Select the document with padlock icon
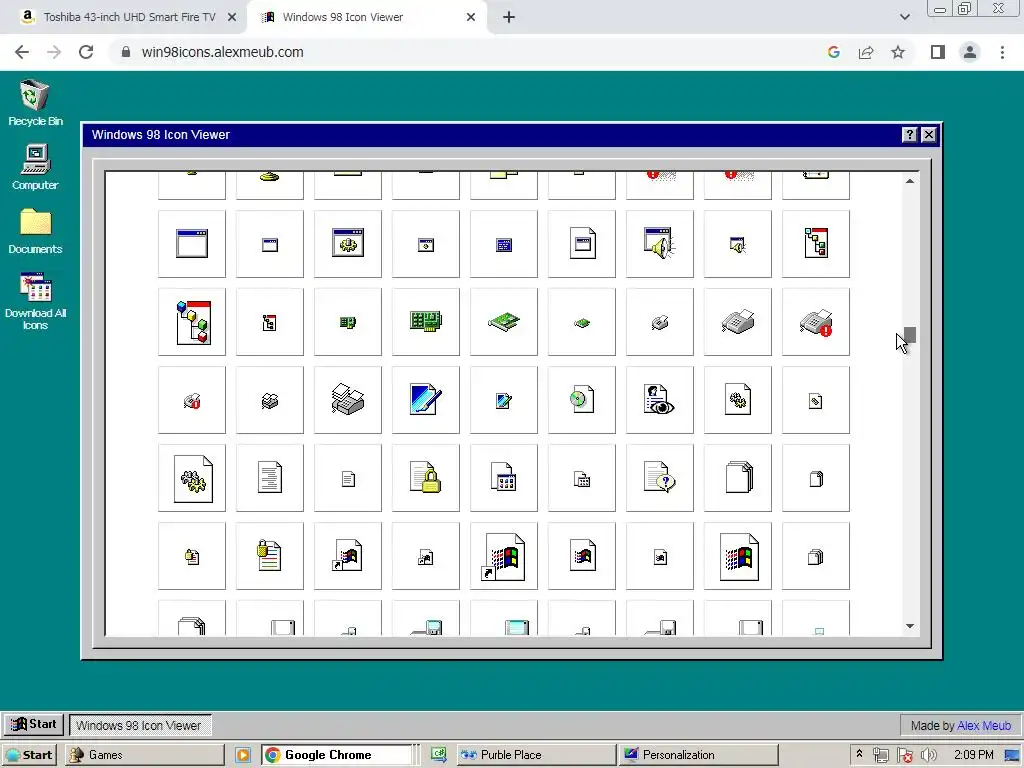Viewport: 1024px width, 768px height. [426, 478]
